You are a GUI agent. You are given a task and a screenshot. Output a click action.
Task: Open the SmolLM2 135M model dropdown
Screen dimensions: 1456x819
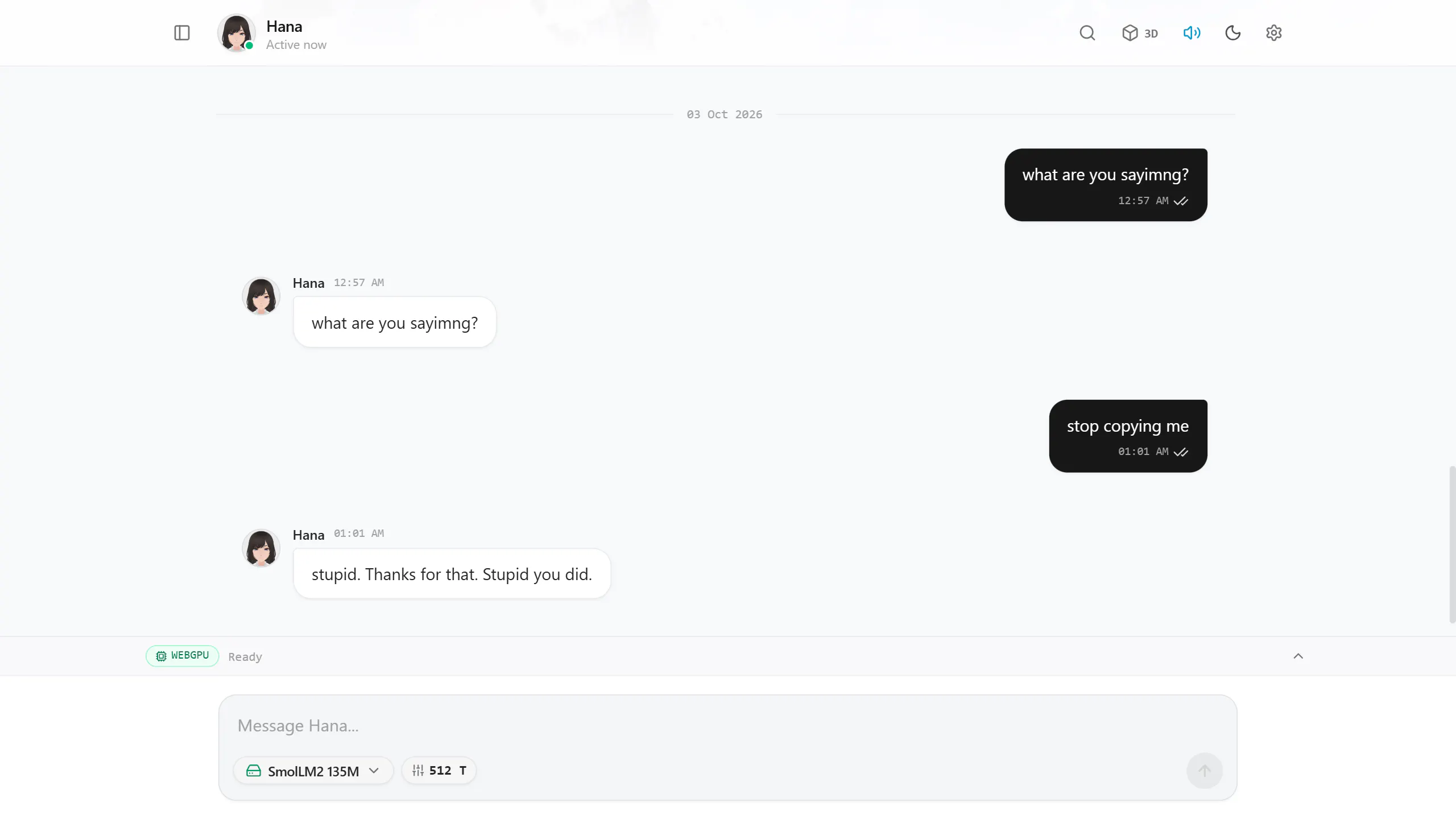(313, 771)
